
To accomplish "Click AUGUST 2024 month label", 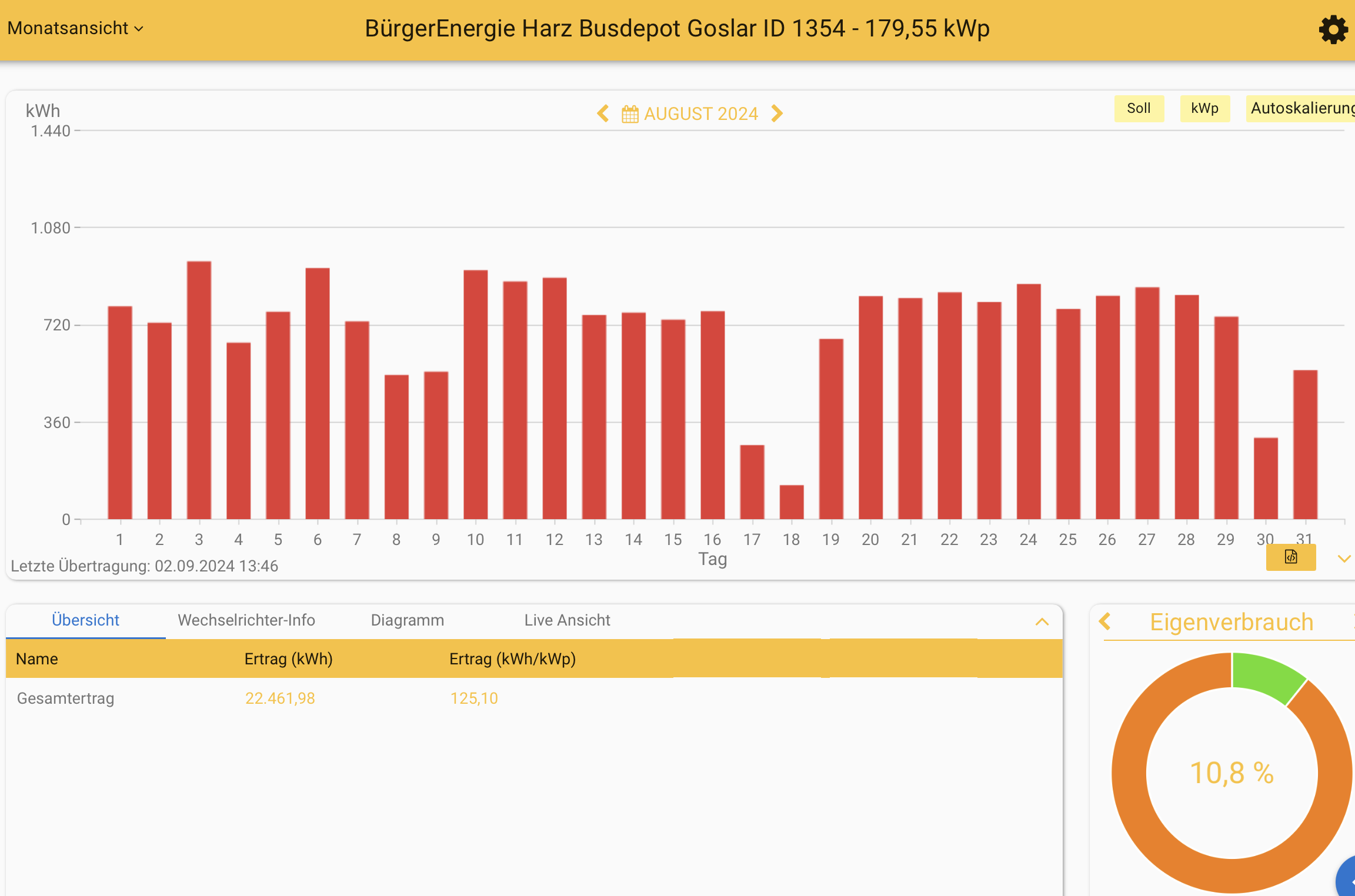I will (x=700, y=113).
